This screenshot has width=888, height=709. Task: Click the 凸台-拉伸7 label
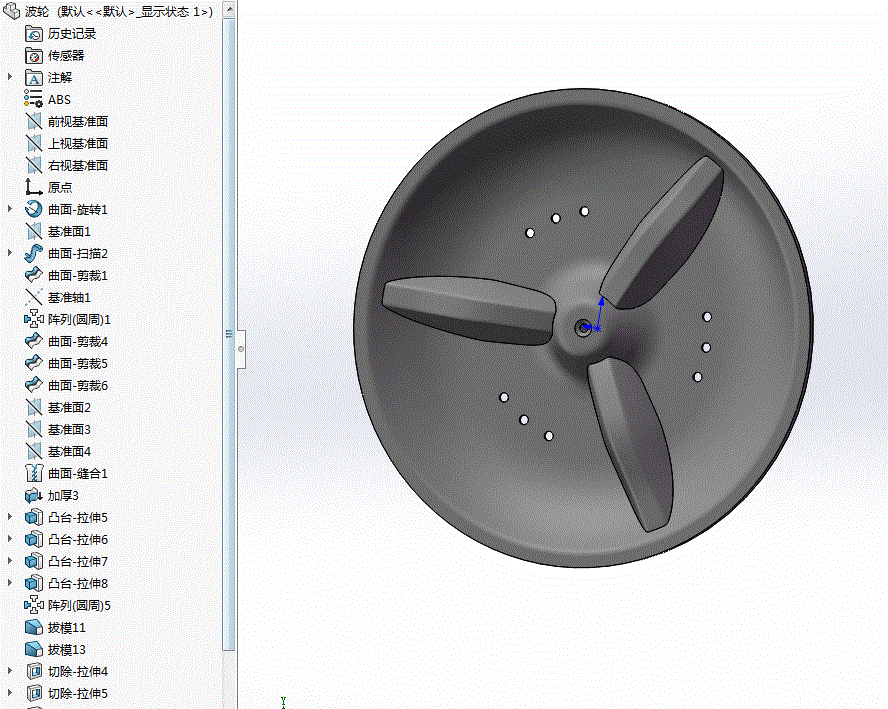pos(78,562)
